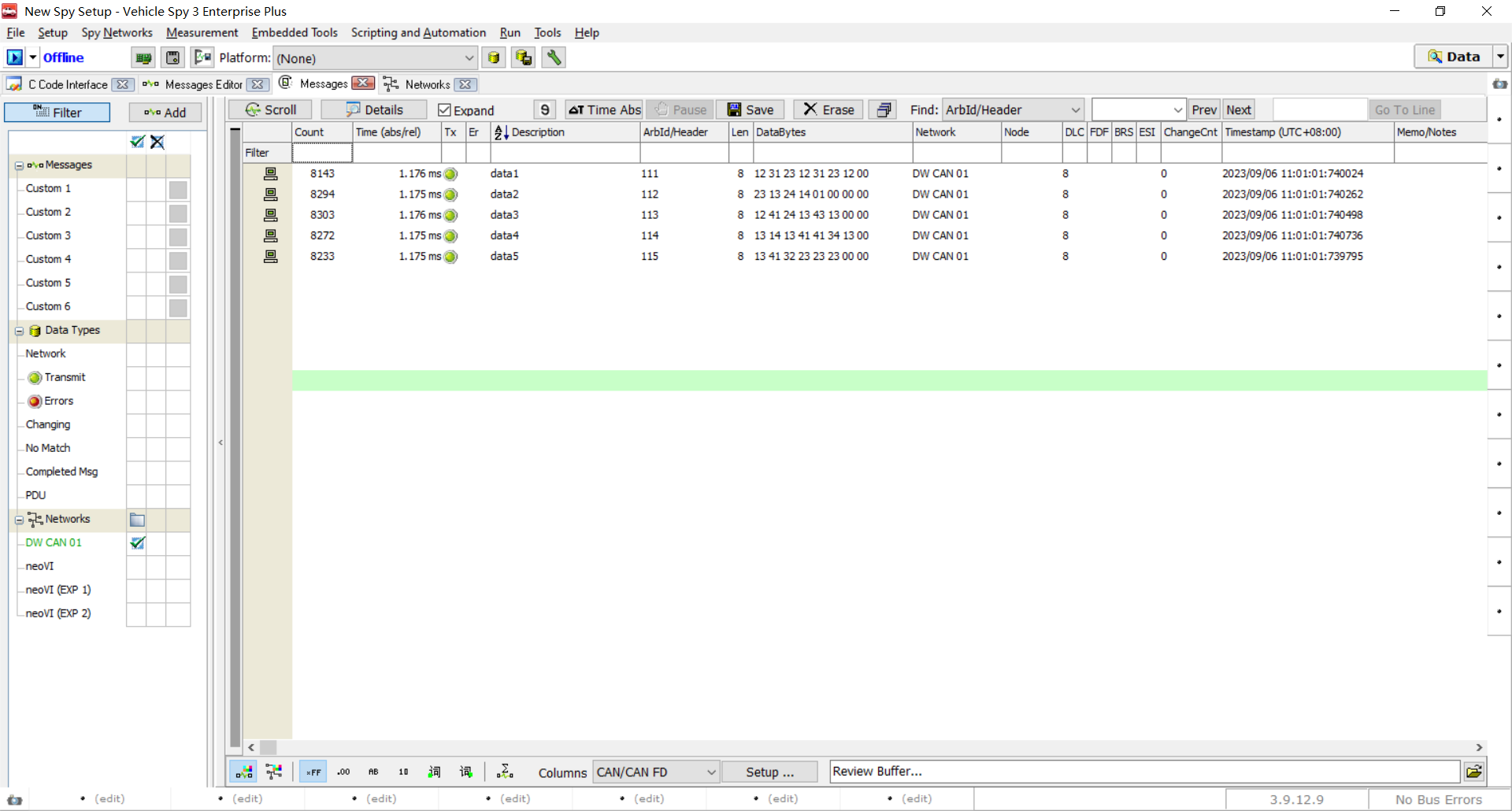1512x811 pixels.
Task: Collapse the Data Types tree group
Action: [19, 331]
